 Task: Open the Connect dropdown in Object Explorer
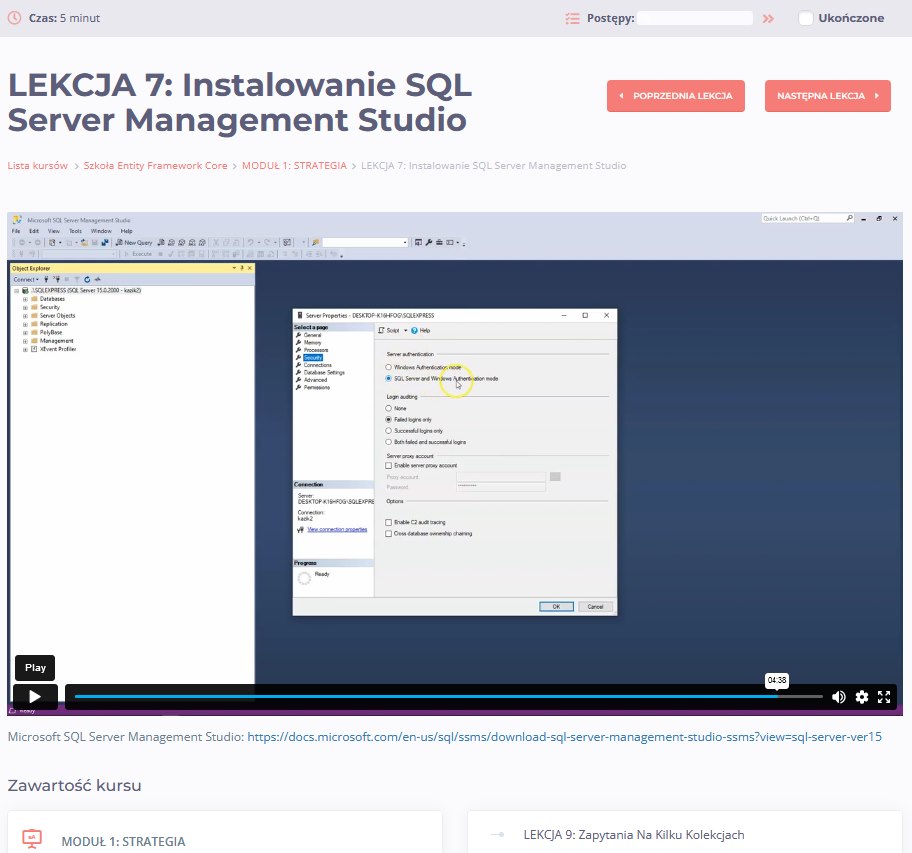[x=26, y=280]
